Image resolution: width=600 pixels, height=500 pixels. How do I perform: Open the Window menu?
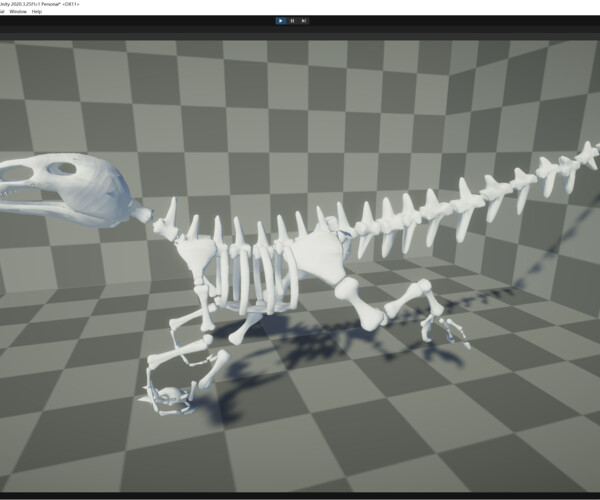pos(18,12)
